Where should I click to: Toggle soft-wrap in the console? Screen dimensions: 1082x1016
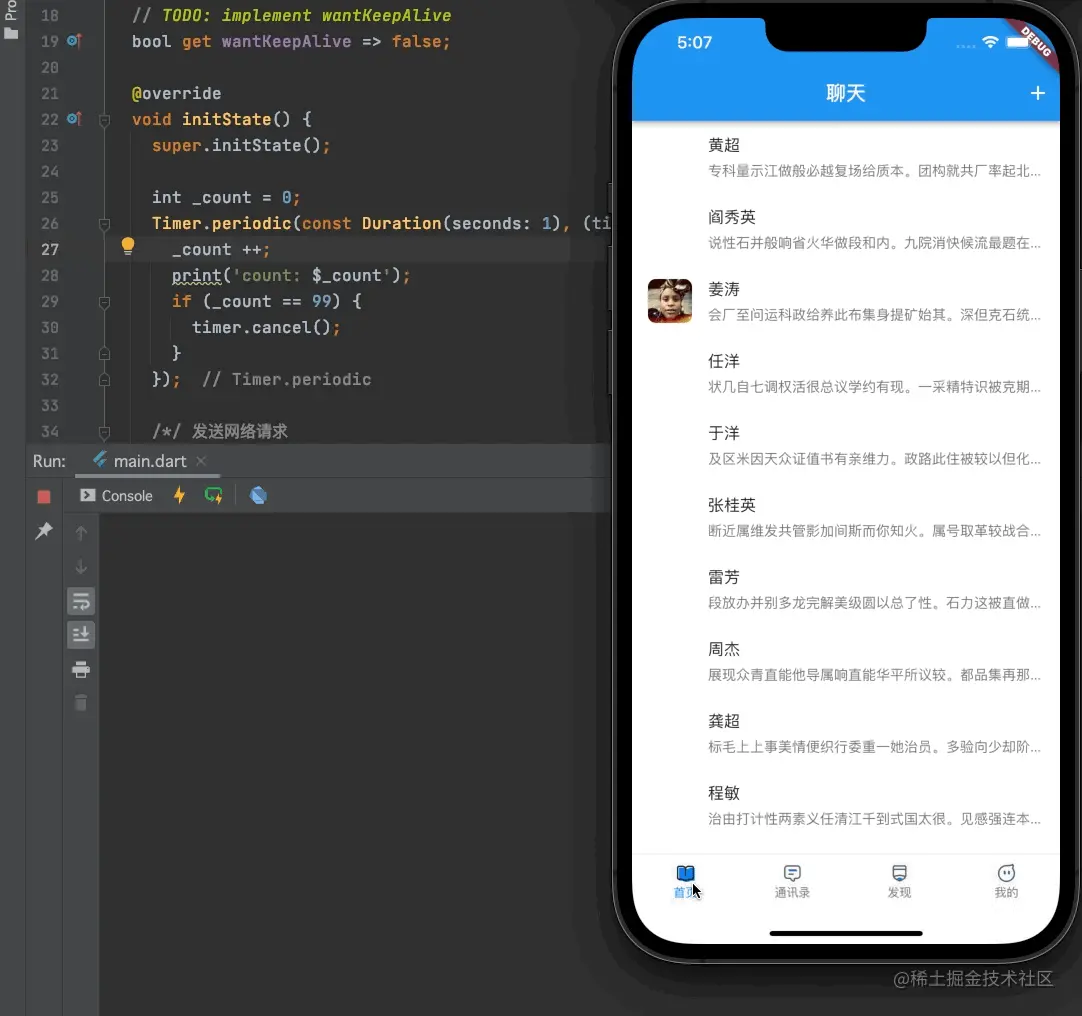pos(81,601)
